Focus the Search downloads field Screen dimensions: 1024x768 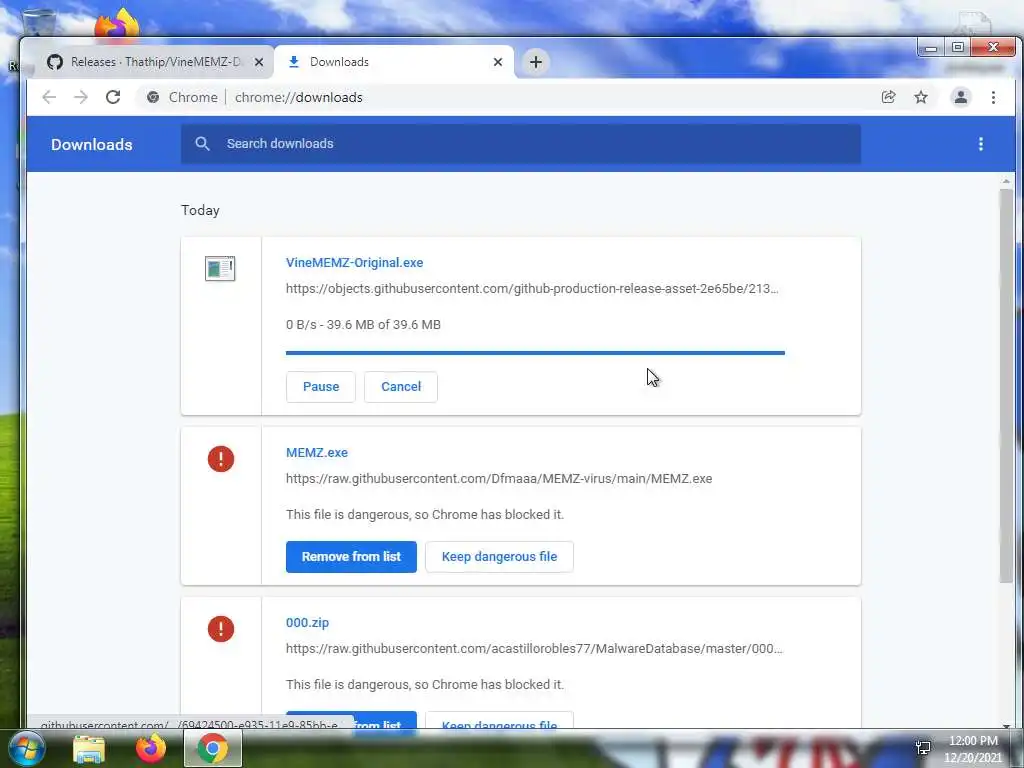click(x=520, y=144)
